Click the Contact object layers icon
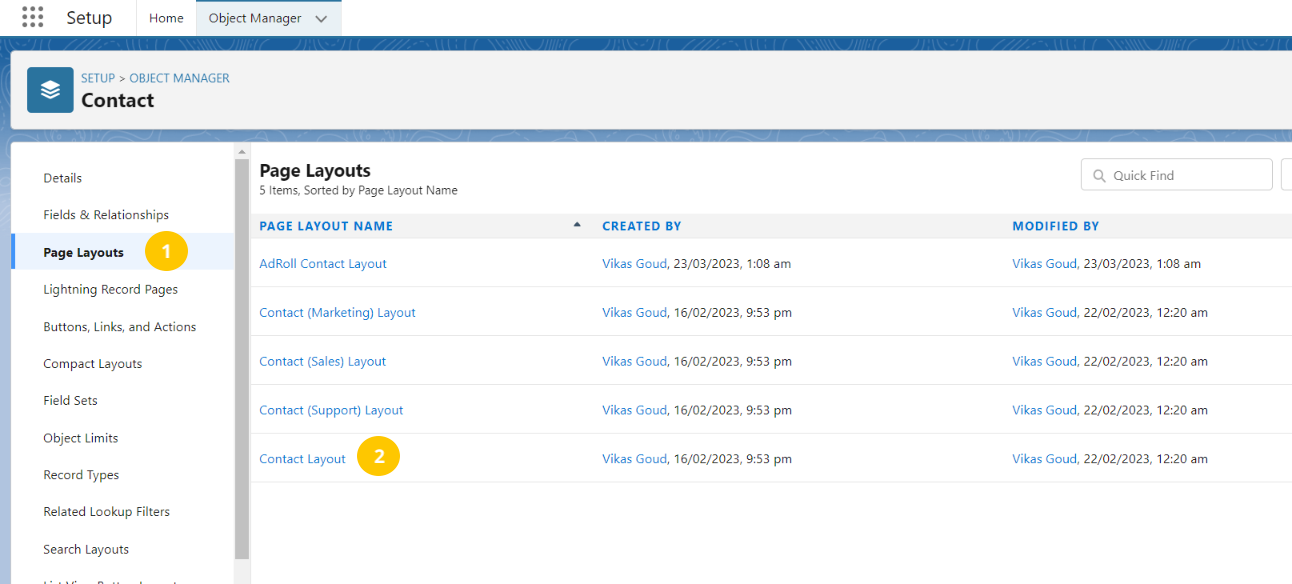The width and height of the screenshot is (1292, 584). click(50, 90)
